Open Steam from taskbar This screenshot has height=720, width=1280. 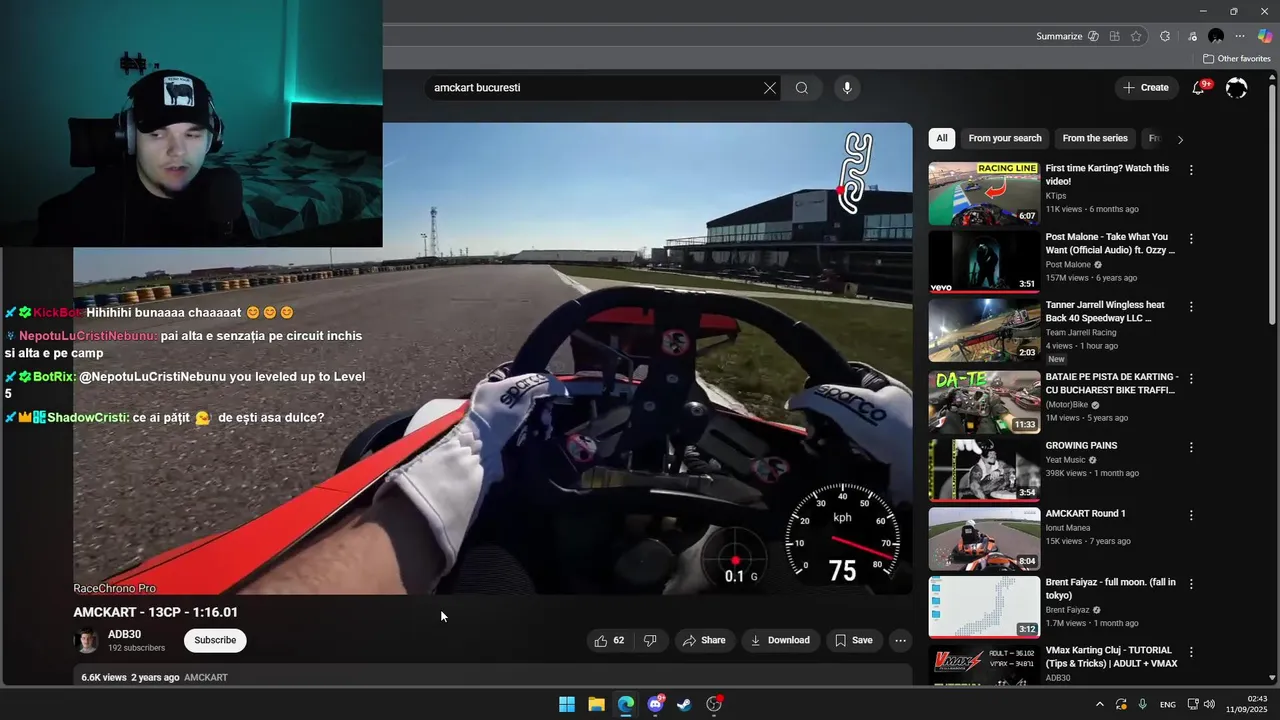point(684,704)
